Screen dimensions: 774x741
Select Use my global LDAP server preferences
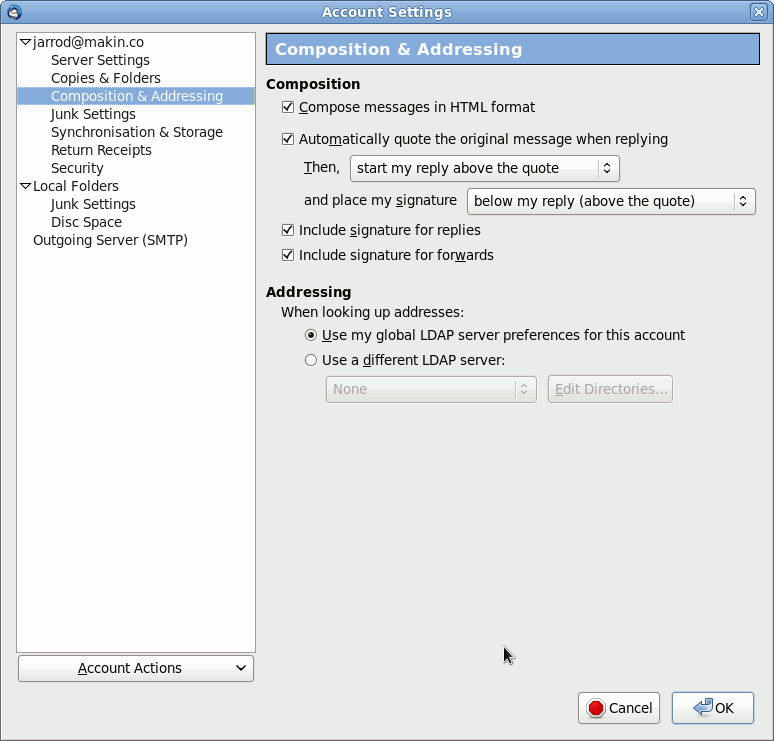(x=310, y=335)
